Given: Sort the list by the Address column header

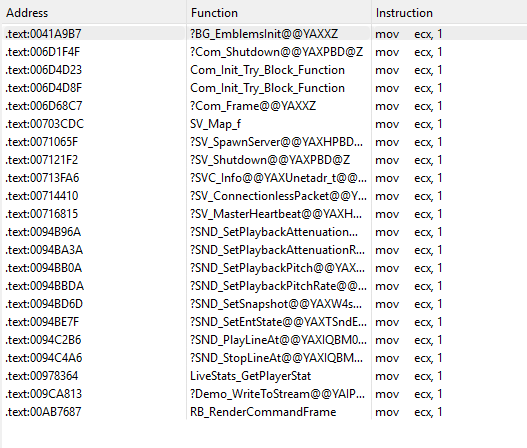Looking at the screenshot, I should 94,12.
